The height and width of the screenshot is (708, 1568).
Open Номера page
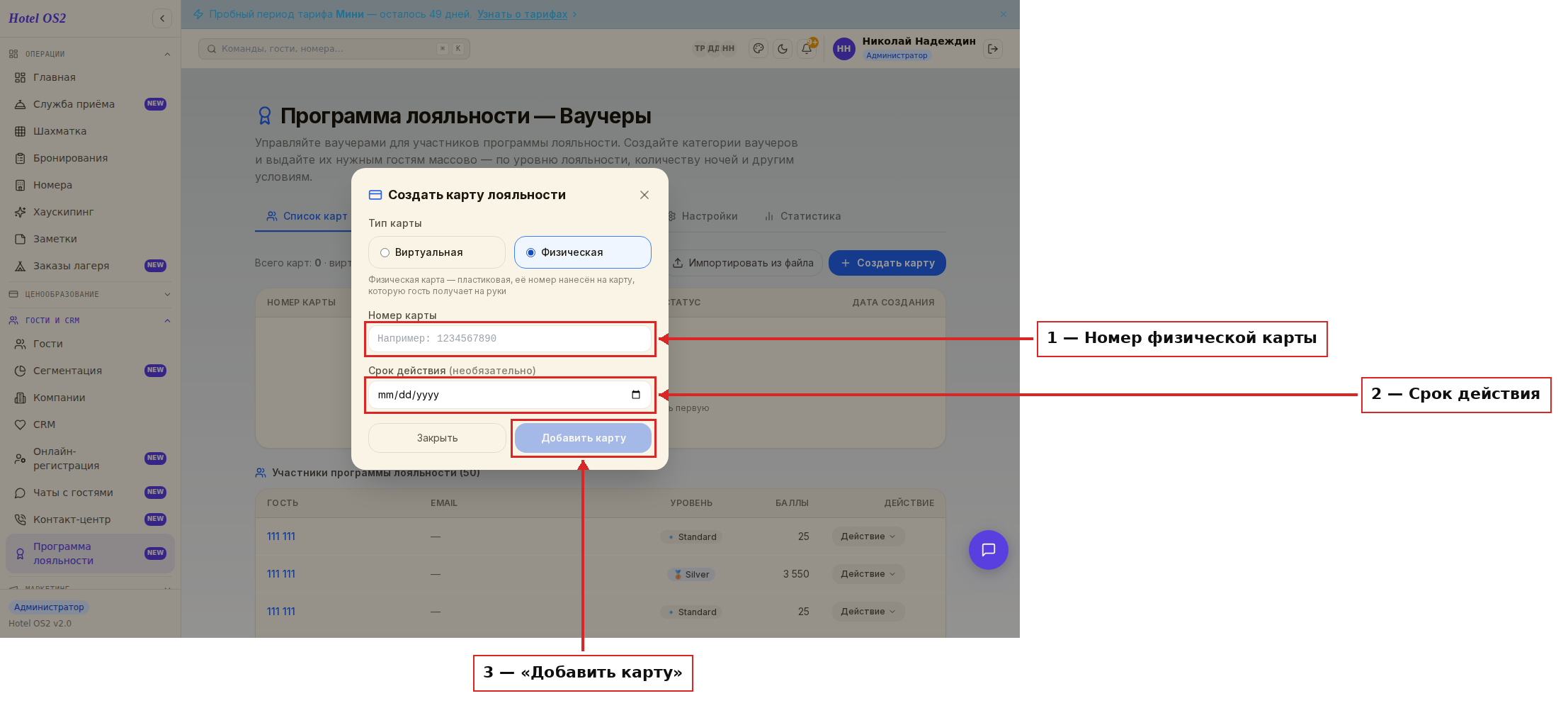pos(90,185)
